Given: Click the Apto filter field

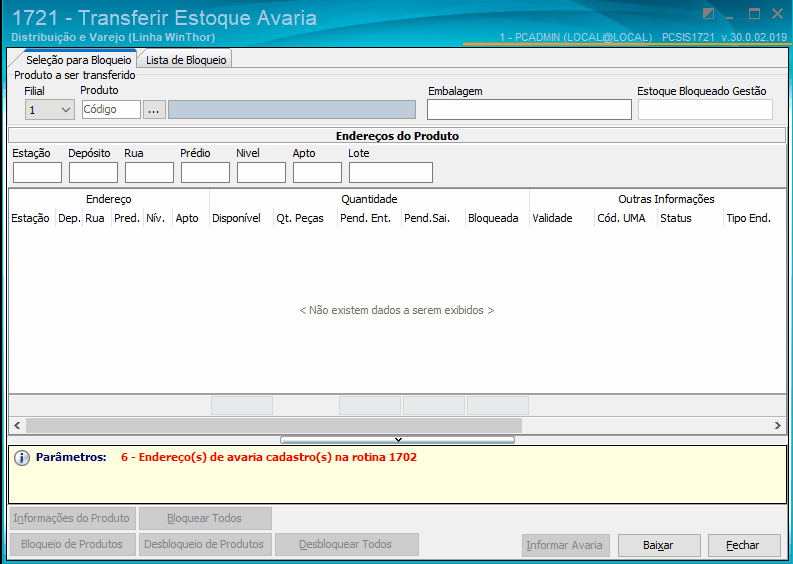Looking at the screenshot, I should tap(317, 172).
